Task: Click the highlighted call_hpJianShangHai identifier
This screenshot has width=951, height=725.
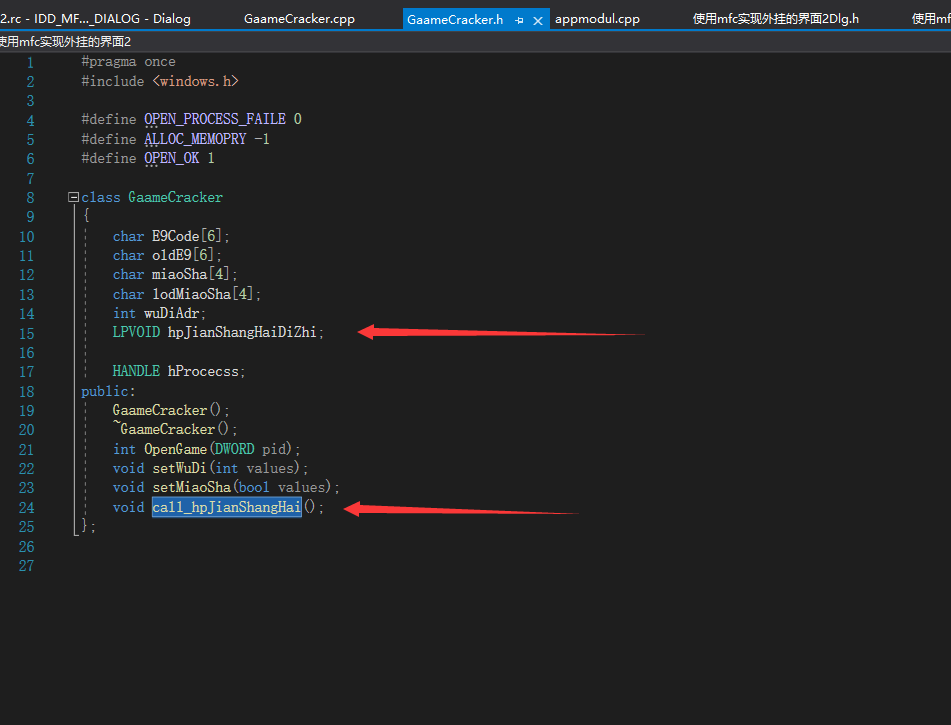Action: coord(226,507)
